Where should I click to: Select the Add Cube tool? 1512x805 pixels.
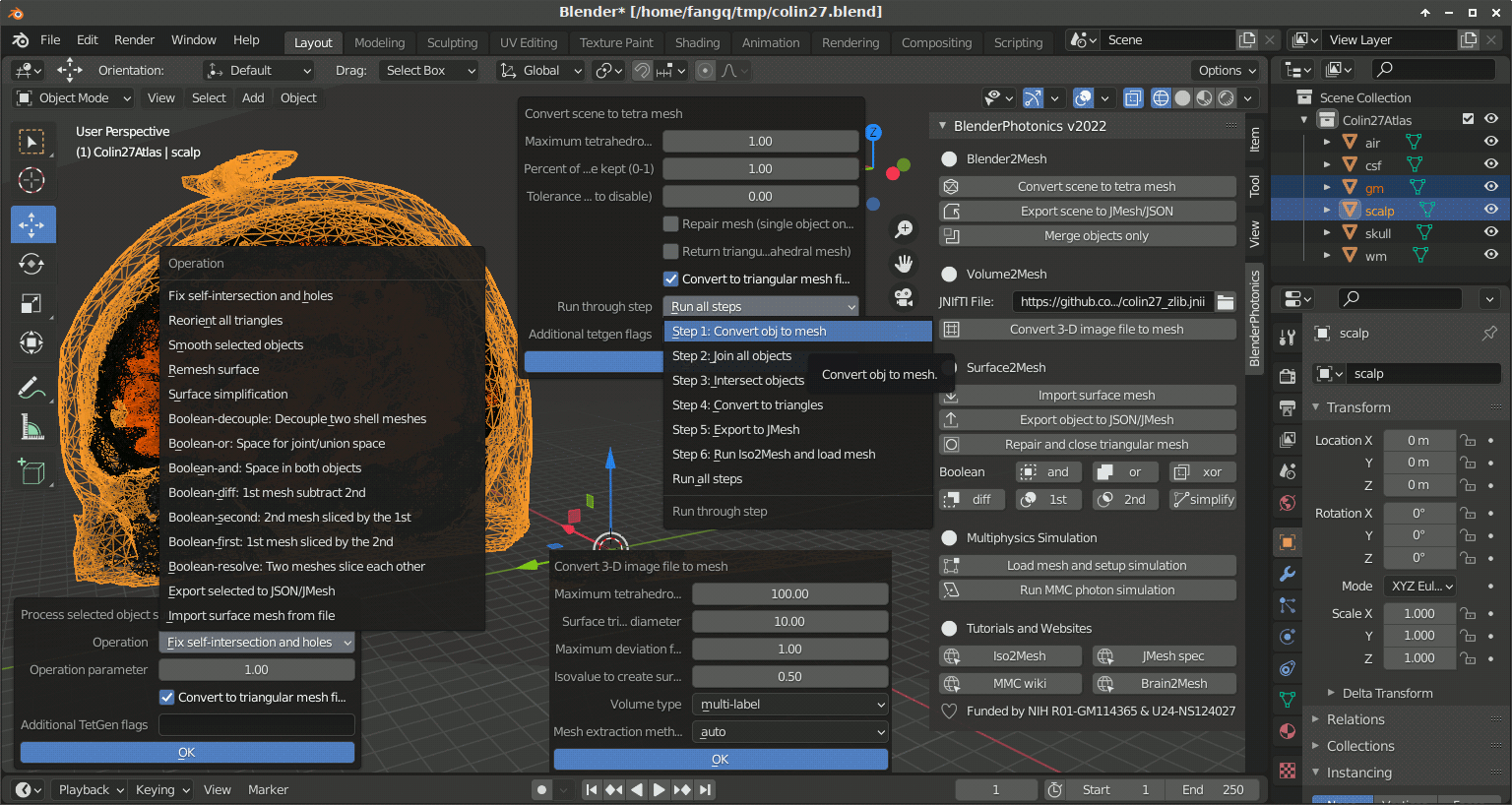(32, 471)
